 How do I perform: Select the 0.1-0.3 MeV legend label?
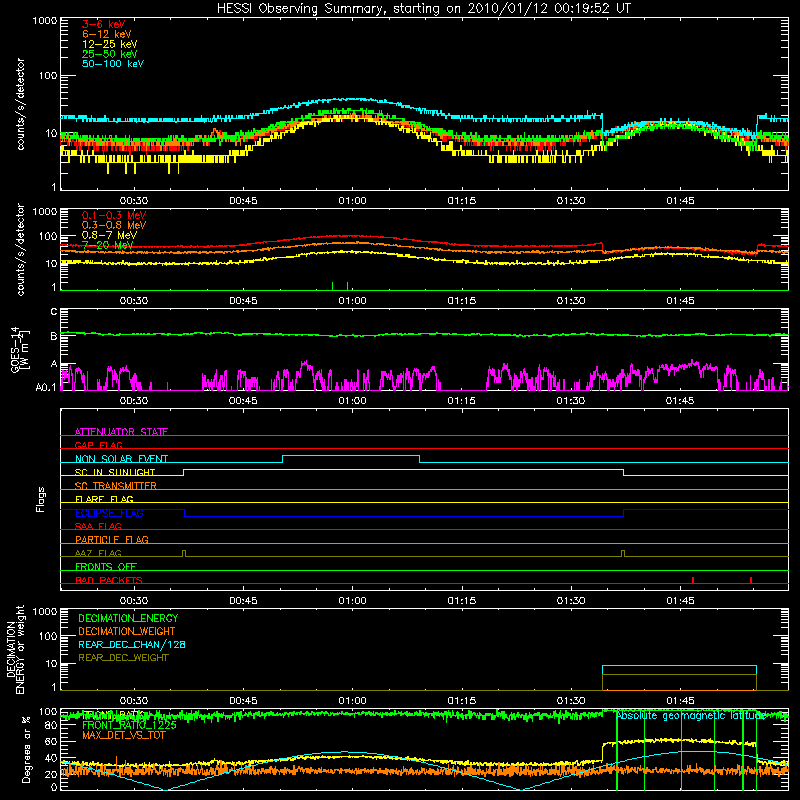coord(114,215)
